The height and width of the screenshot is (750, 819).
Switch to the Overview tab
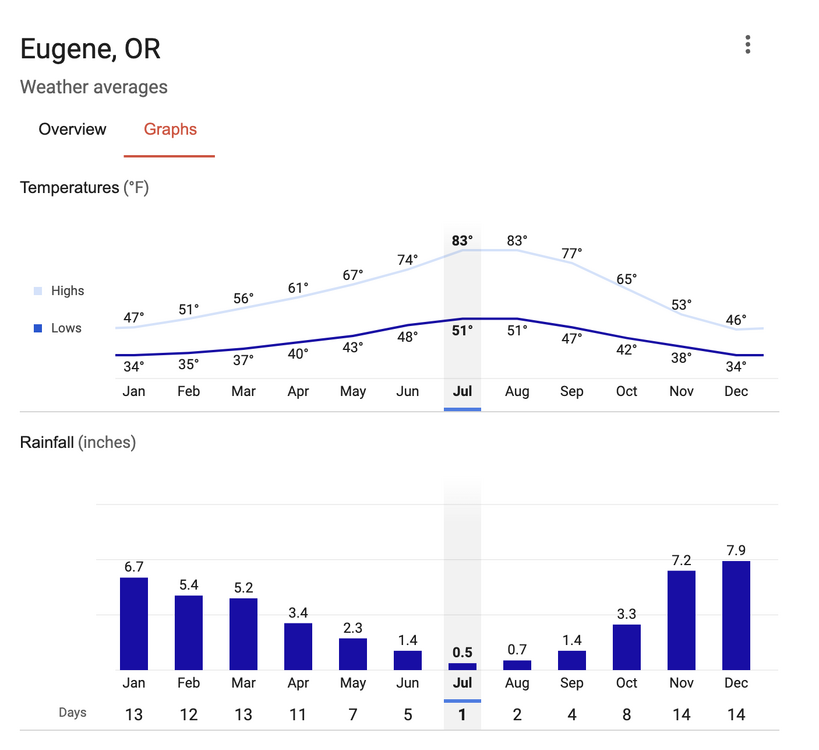(x=72, y=129)
